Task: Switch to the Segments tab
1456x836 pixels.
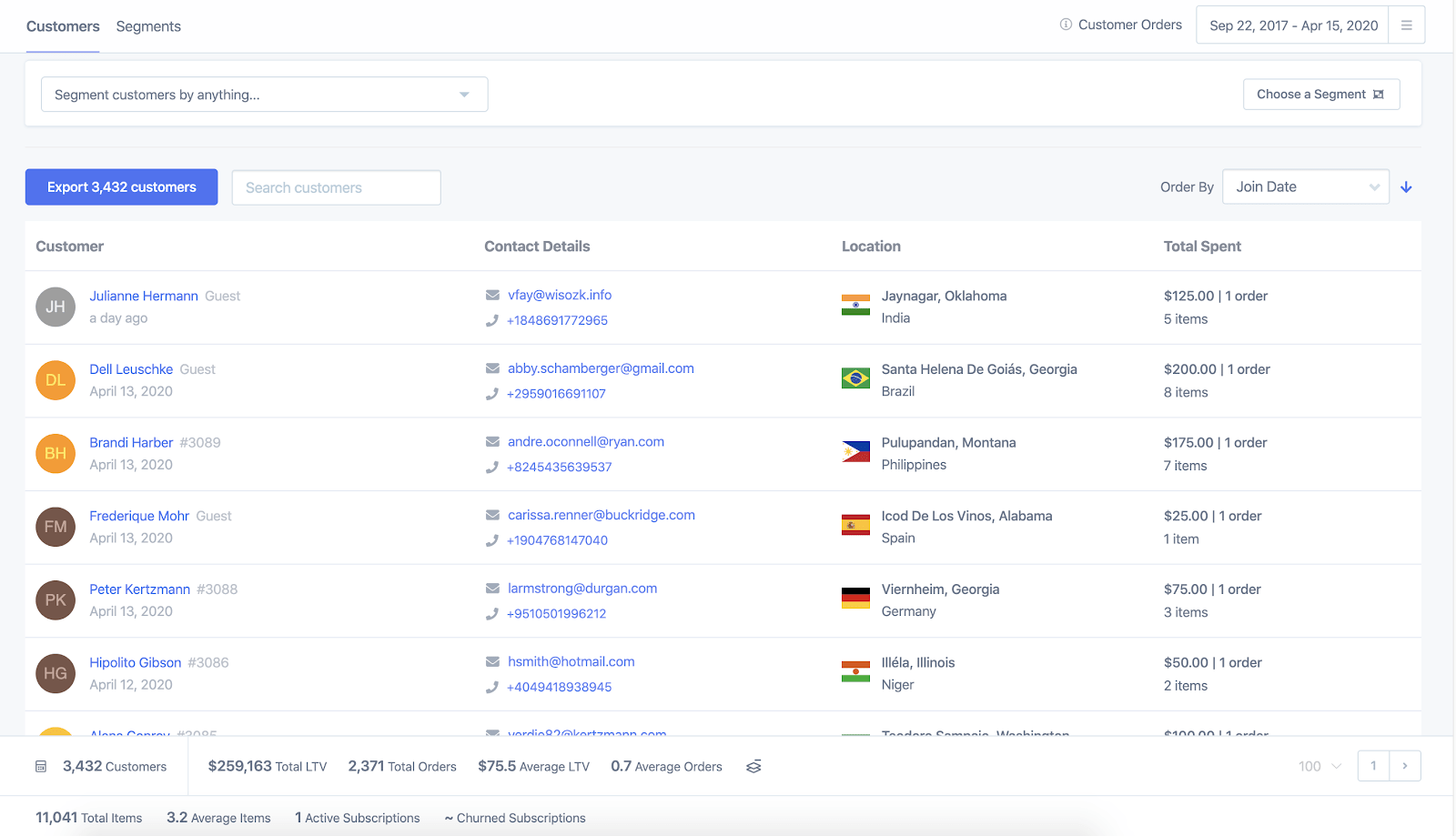Action: 148,26
